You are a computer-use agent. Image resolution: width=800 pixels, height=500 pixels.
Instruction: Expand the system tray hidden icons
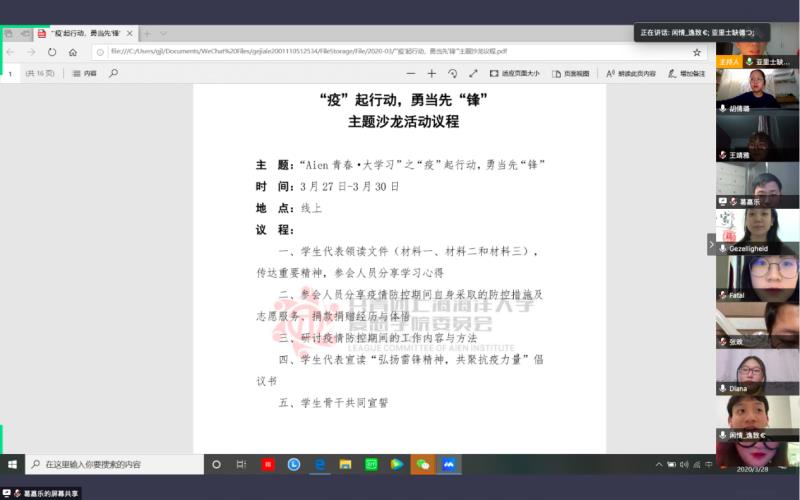click(x=658, y=465)
